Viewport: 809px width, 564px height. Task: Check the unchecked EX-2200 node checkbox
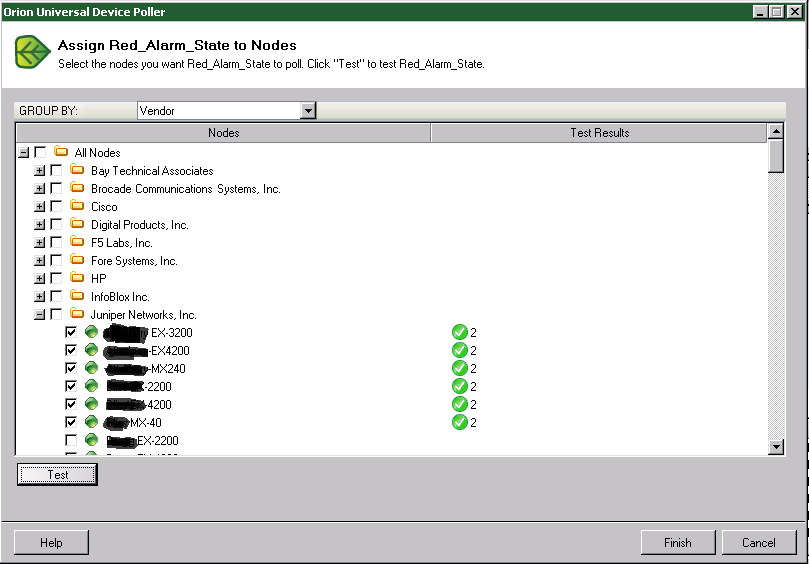[71, 440]
